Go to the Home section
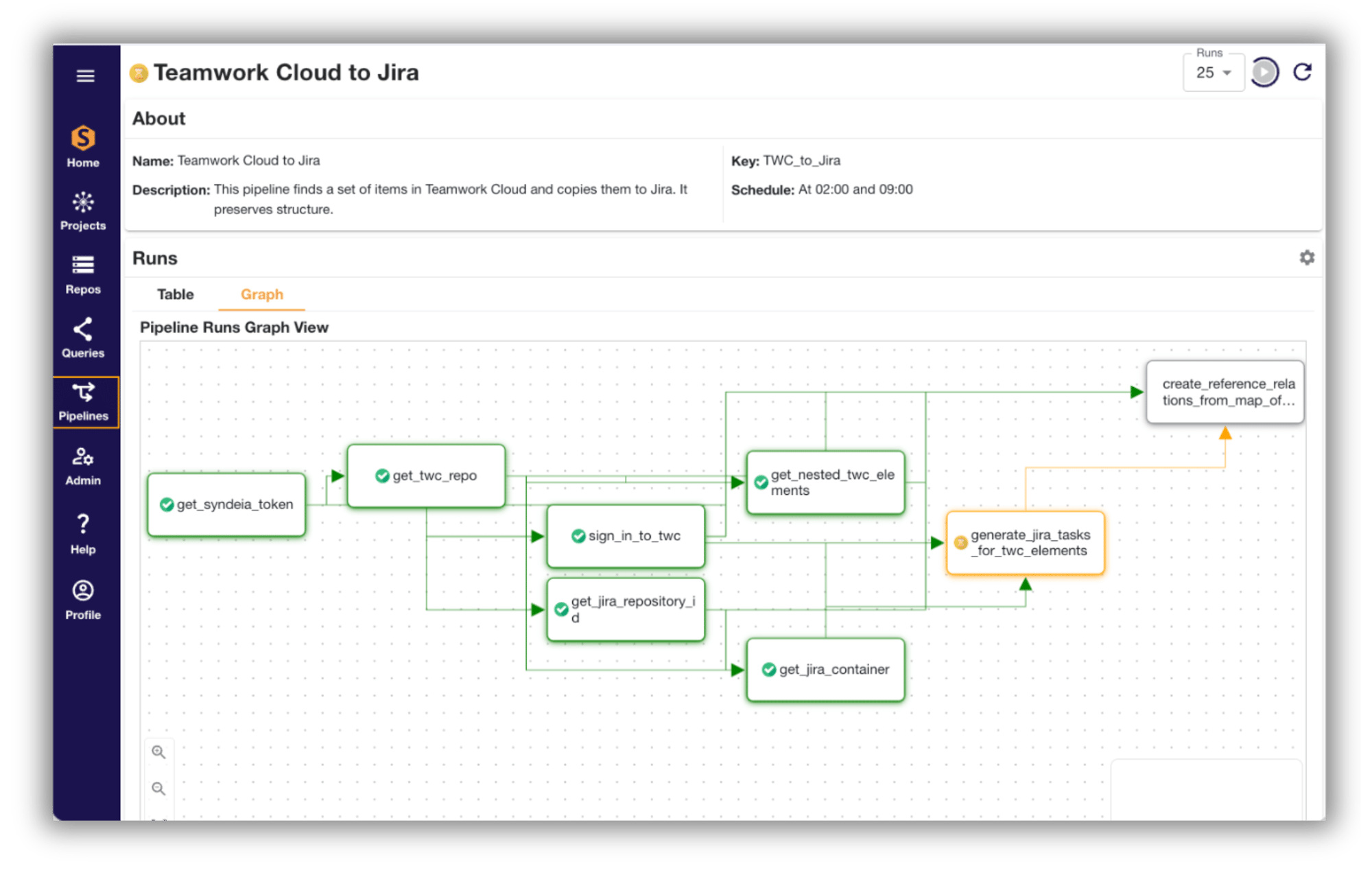The height and width of the screenshot is (875, 1372). (x=82, y=145)
